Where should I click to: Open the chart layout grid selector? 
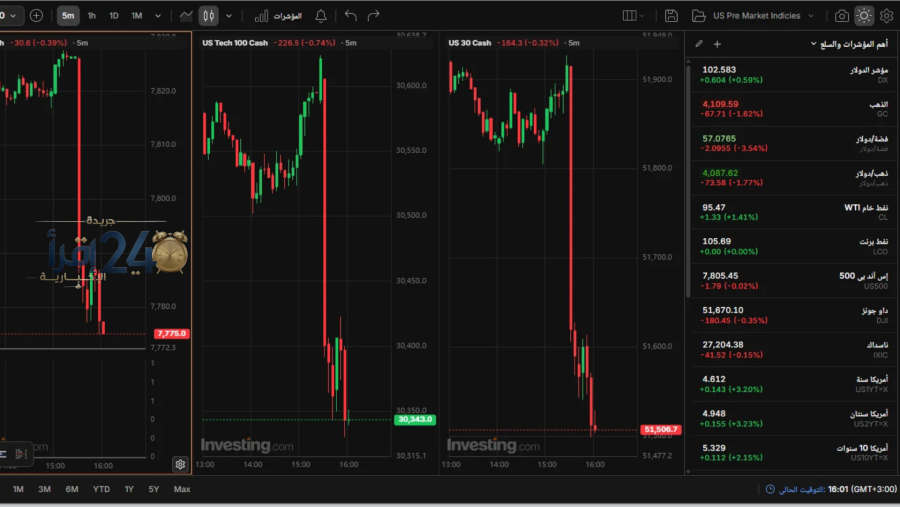click(x=633, y=16)
